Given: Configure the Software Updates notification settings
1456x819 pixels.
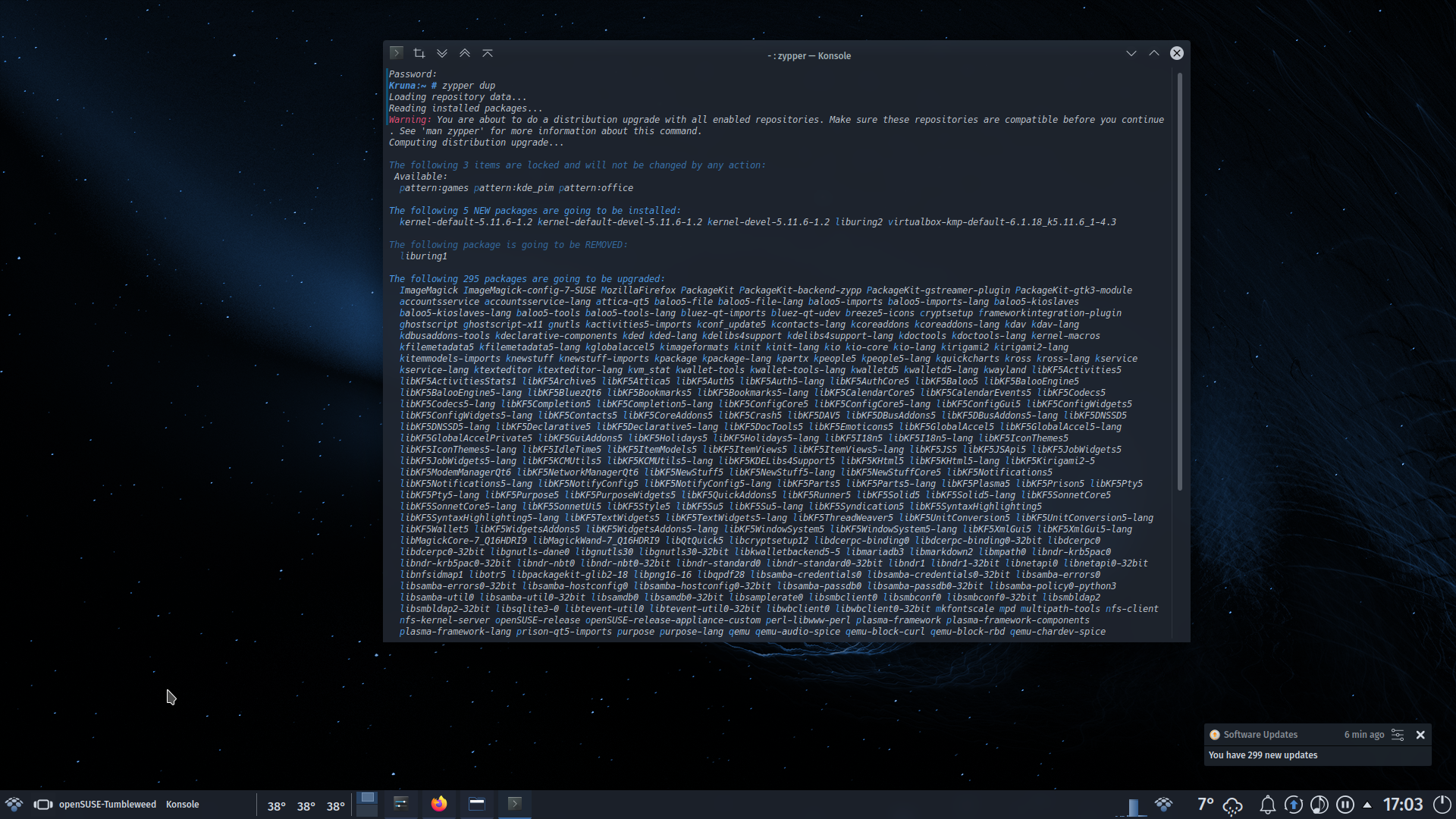Looking at the screenshot, I should (x=1398, y=735).
